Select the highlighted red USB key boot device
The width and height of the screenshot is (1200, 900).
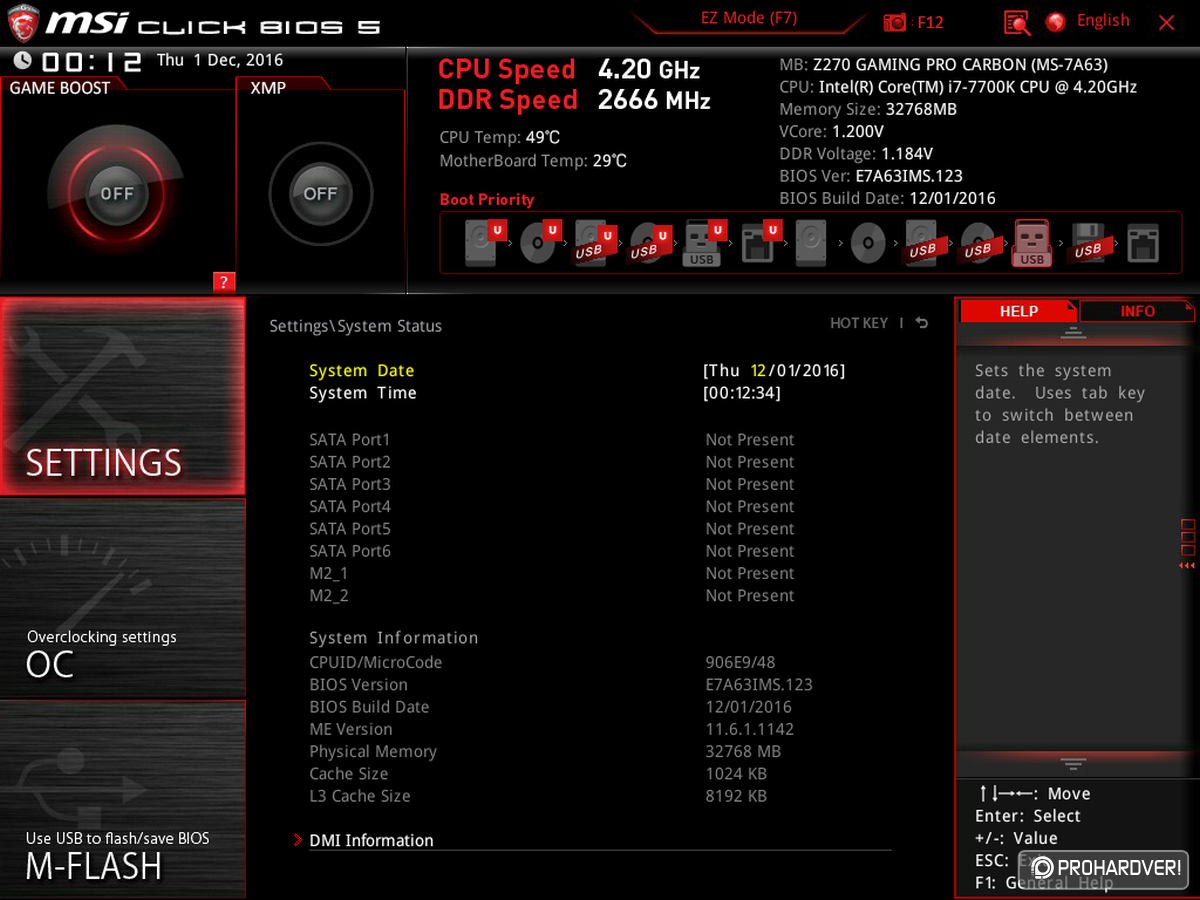(x=1032, y=243)
